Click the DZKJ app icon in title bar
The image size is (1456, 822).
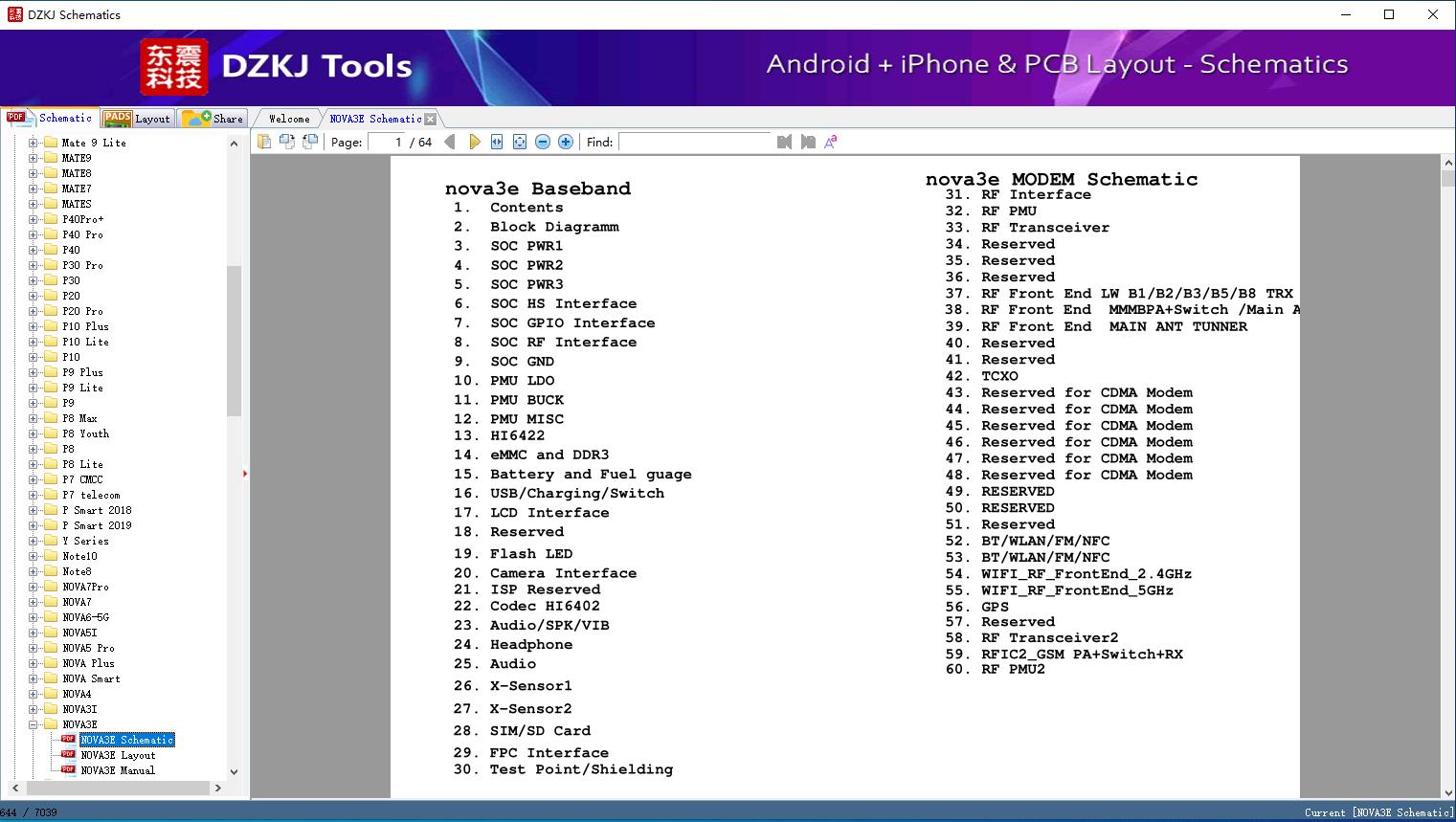pos(14,14)
